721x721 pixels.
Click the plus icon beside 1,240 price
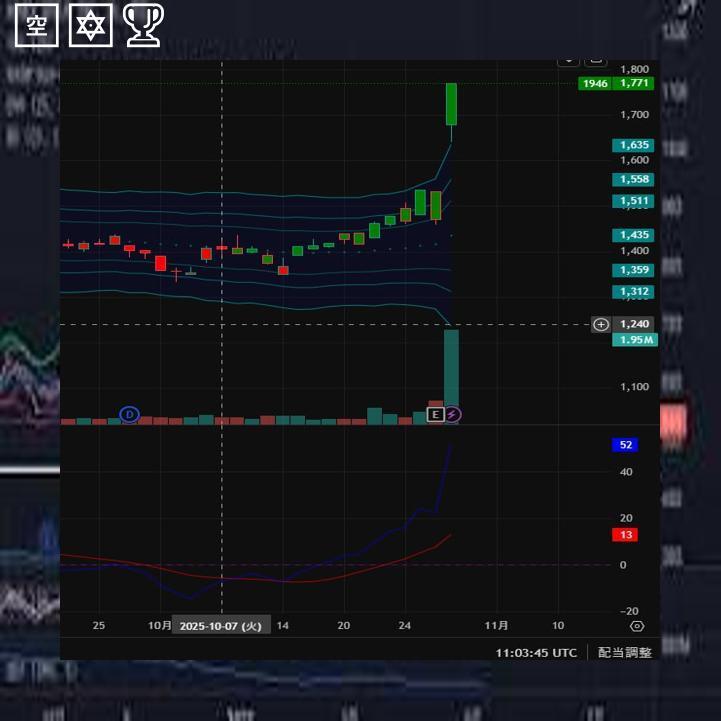(600, 324)
